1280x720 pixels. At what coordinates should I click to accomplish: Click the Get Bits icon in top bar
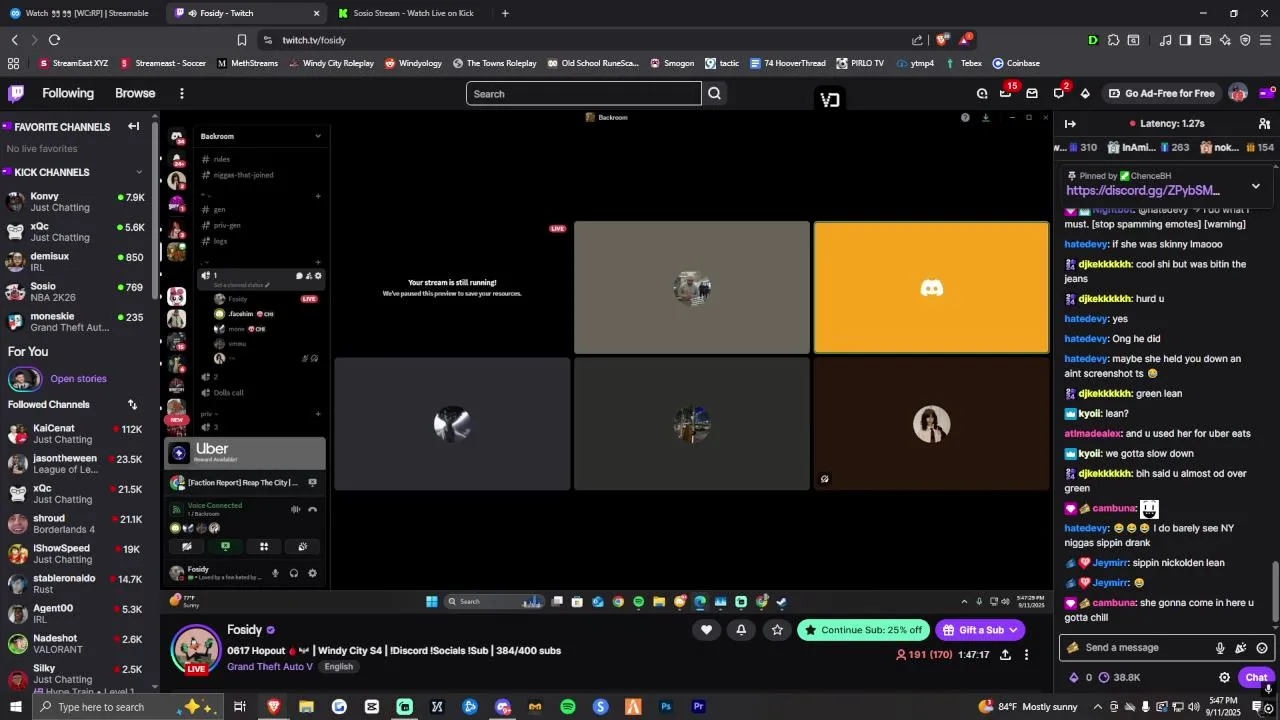point(1085,93)
